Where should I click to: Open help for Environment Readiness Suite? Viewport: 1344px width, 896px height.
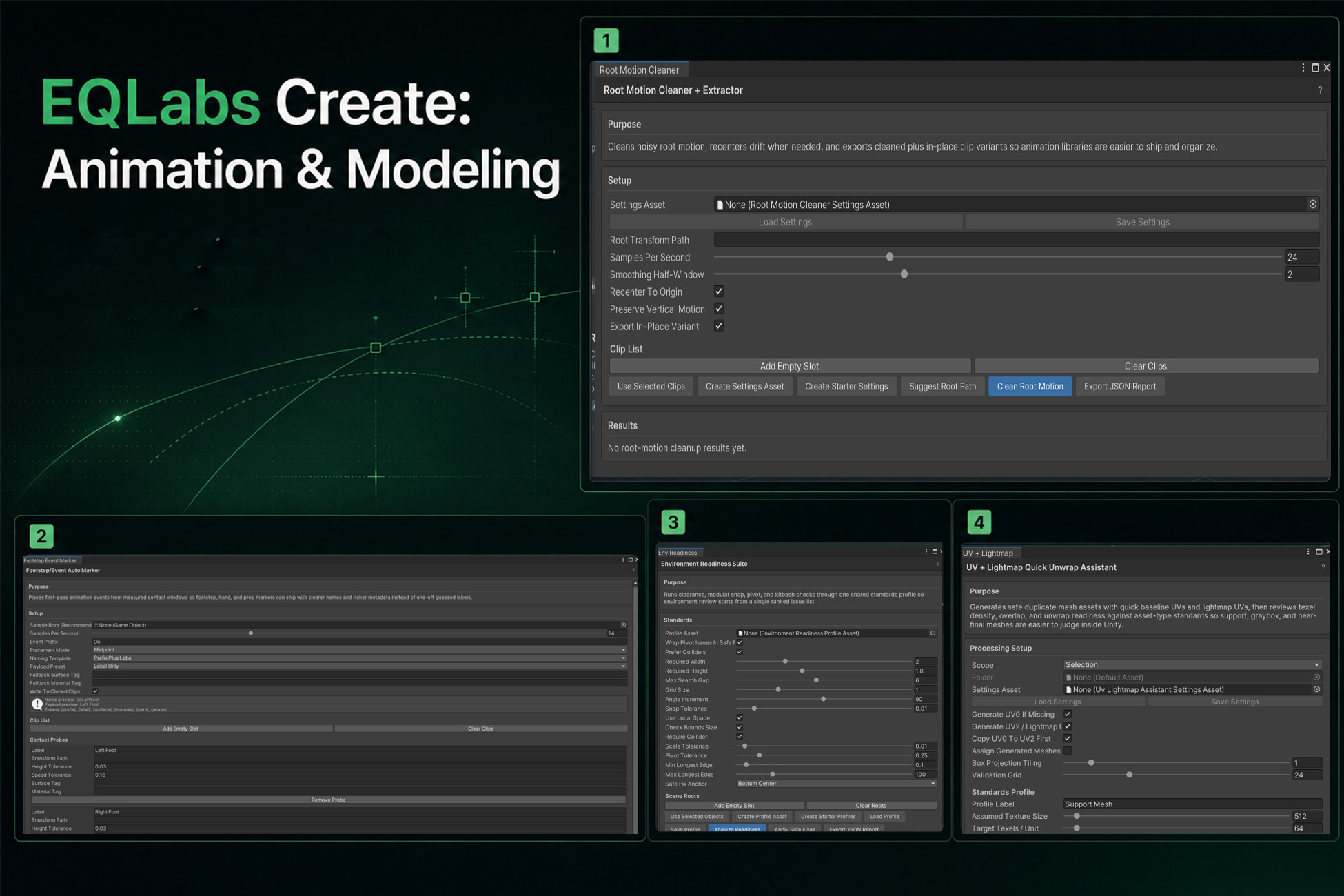pyautogui.click(x=937, y=564)
